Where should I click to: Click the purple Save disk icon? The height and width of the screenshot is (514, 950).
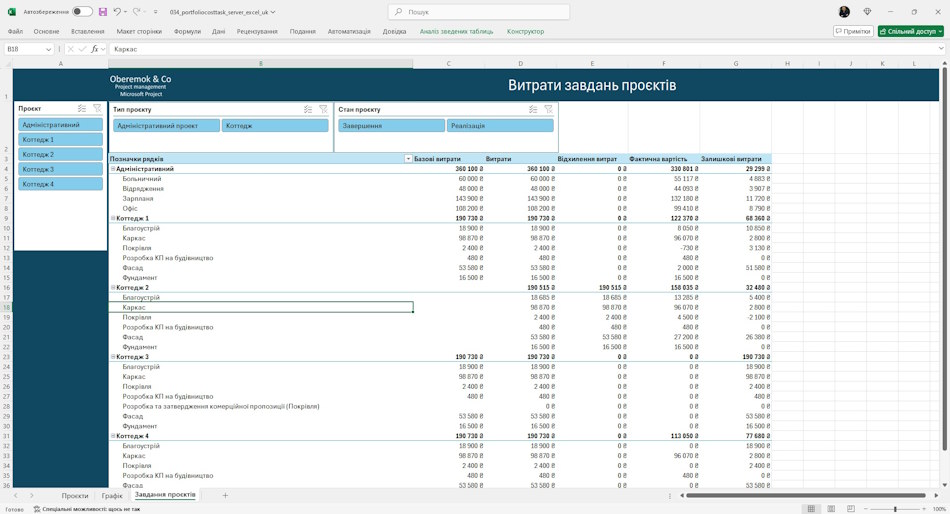pyautogui.click(x=102, y=12)
